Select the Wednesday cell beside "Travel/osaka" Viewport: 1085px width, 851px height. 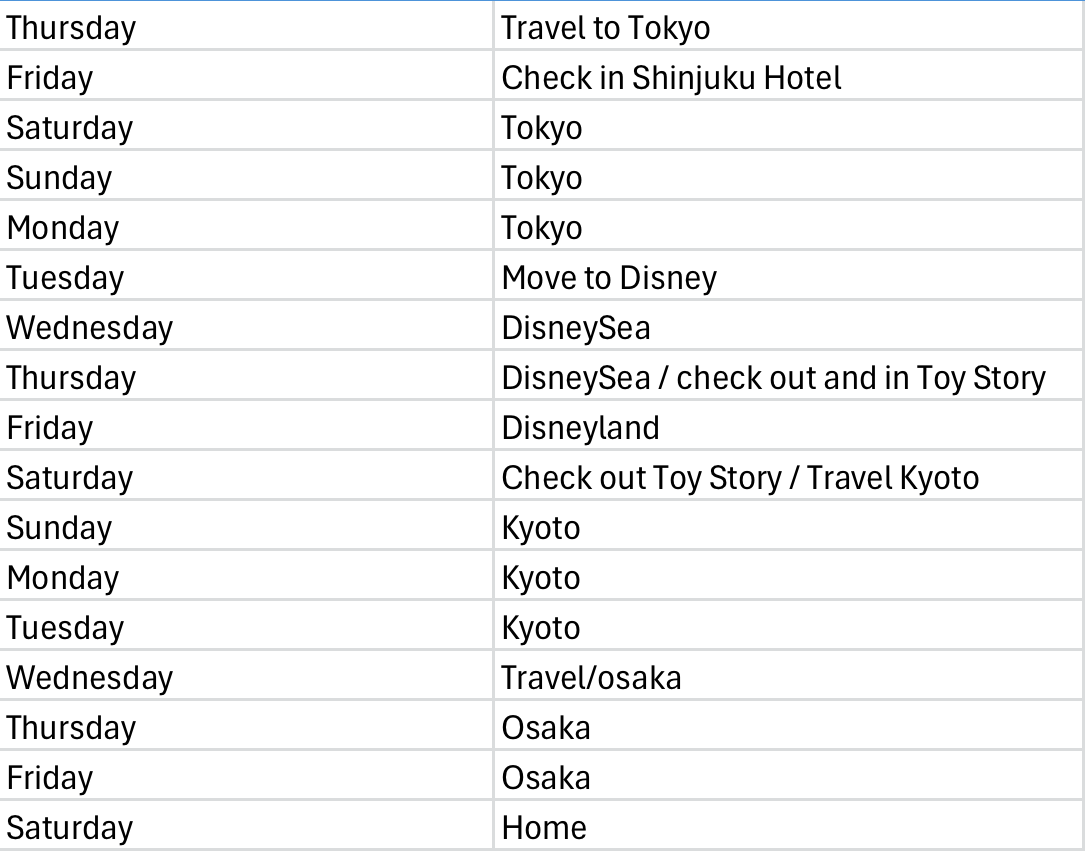click(90, 677)
